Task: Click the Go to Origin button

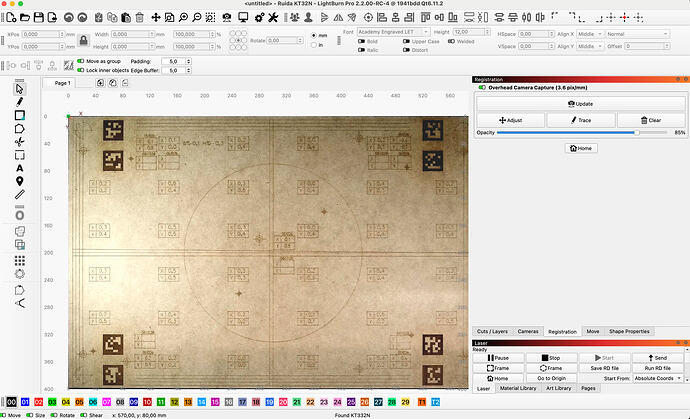Action: [551, 378]
